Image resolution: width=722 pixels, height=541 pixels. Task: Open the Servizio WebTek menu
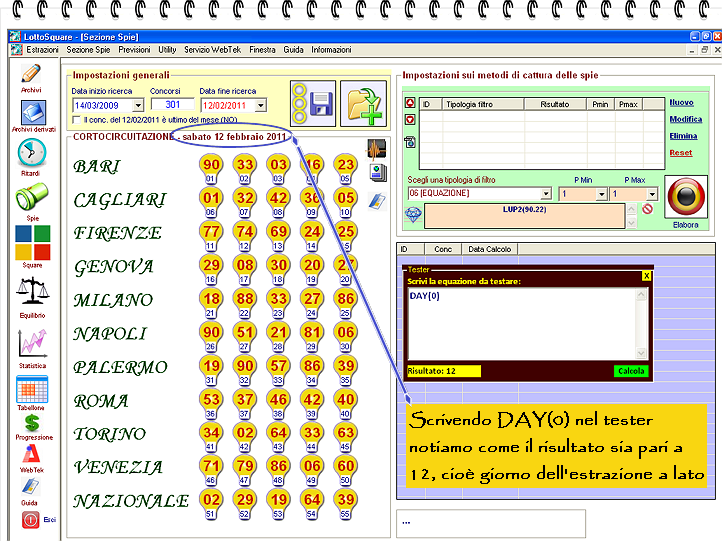(212, 49)
